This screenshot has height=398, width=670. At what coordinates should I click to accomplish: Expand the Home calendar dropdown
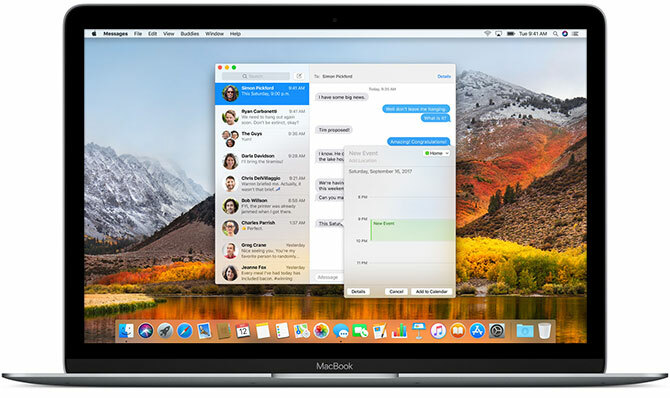tap(436, 153)
